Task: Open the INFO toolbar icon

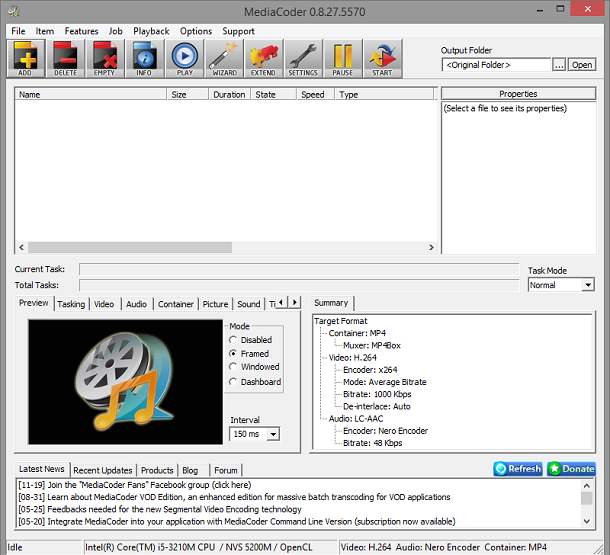Action: (x=144, y=58)
